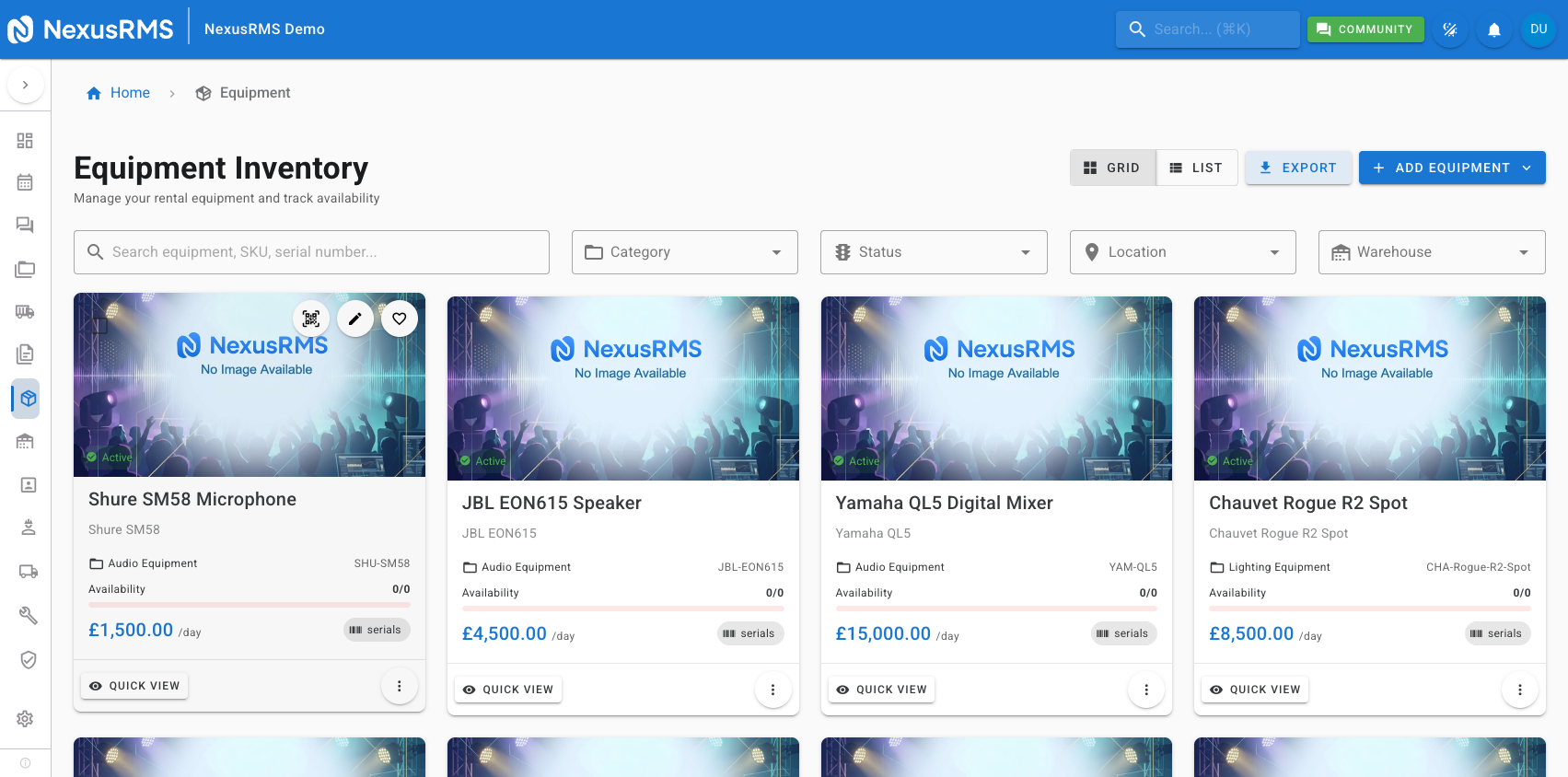Open more options menu on JBL EON615 card
Screen dimensions: 1568x777
[772, 690]
